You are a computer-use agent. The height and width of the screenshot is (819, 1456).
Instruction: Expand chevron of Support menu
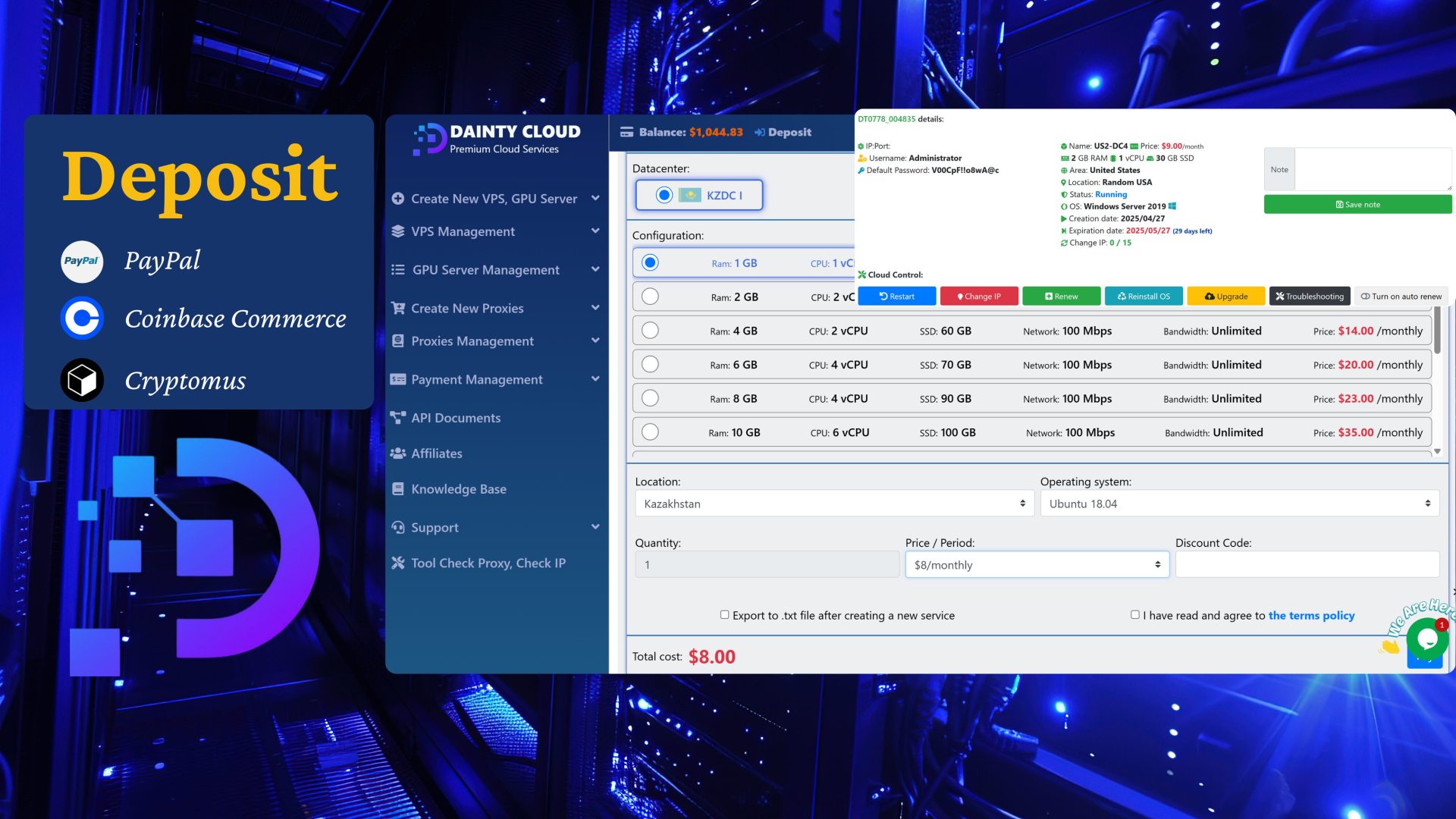(595, 526)
